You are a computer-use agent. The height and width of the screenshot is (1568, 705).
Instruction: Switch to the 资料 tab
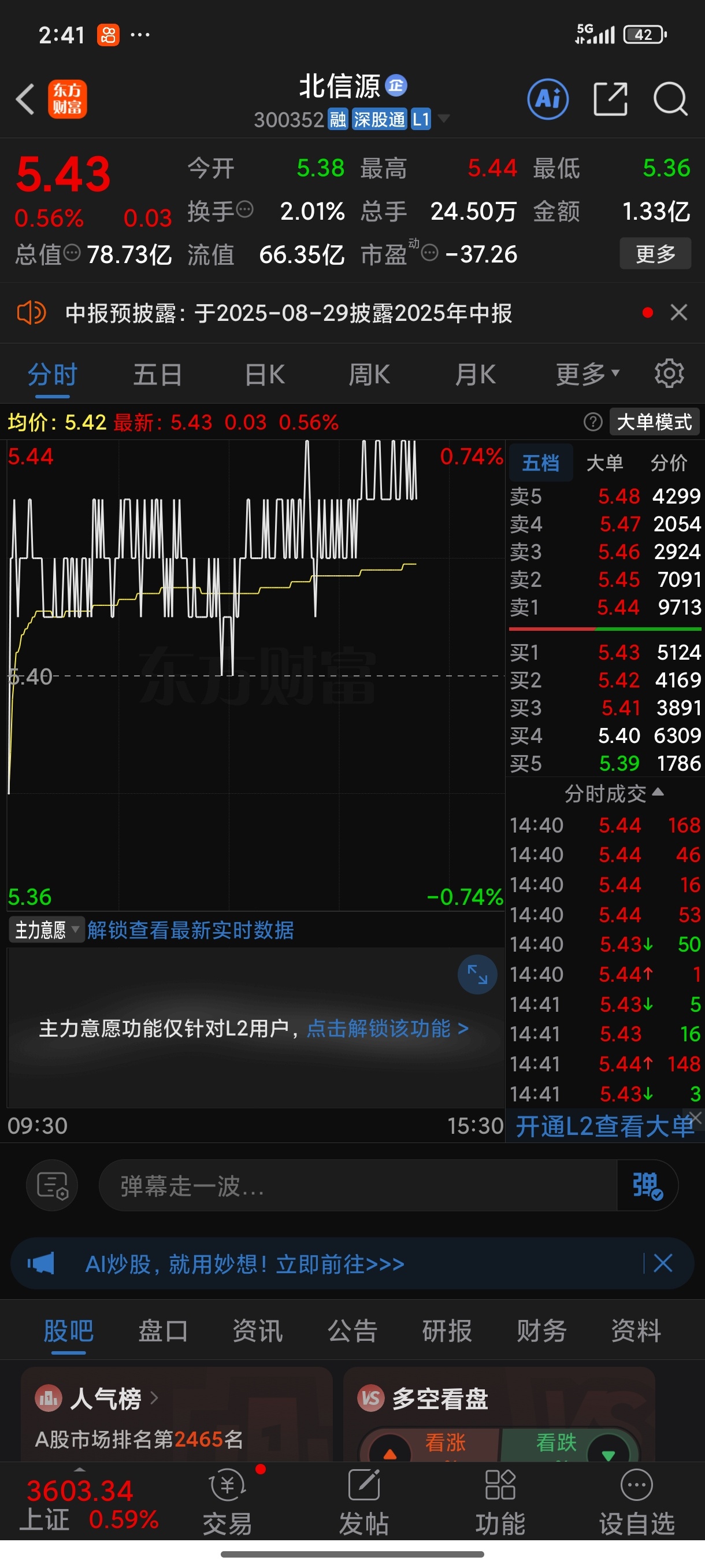[636, 1331]
